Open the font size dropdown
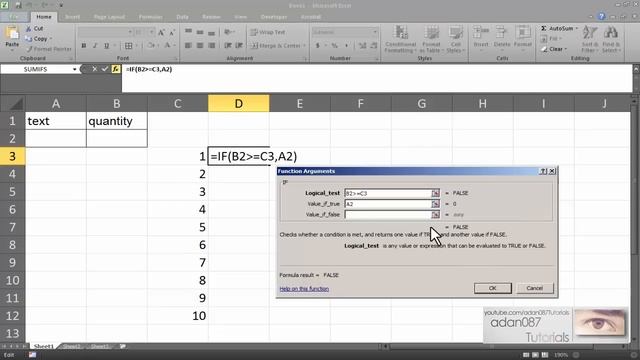Image resolution: width=640 pixels, height=360 pixels. 151,32
